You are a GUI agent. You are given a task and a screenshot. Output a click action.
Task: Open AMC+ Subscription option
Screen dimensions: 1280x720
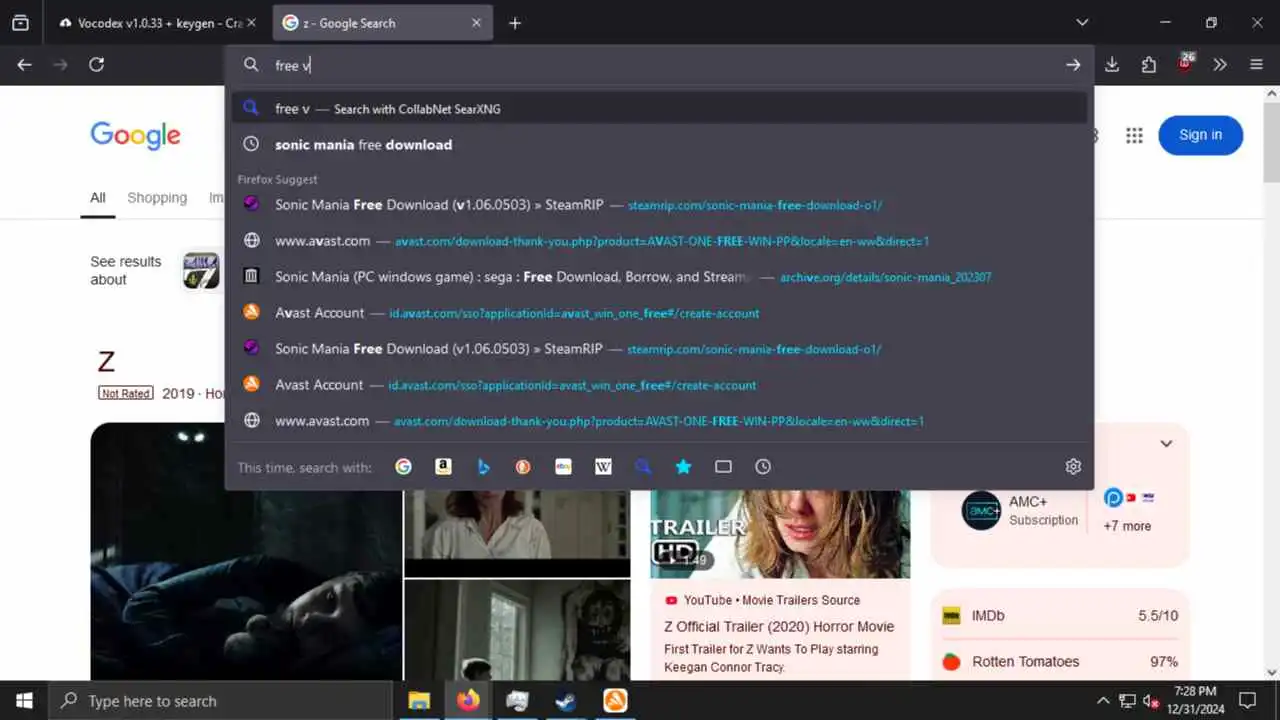(1020, 510)
